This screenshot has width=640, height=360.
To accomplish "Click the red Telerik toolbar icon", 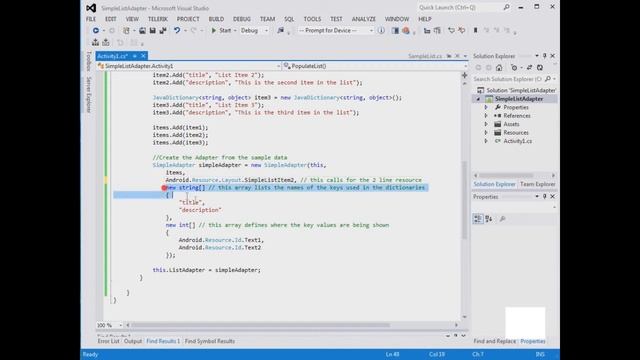I will point(406,31).
